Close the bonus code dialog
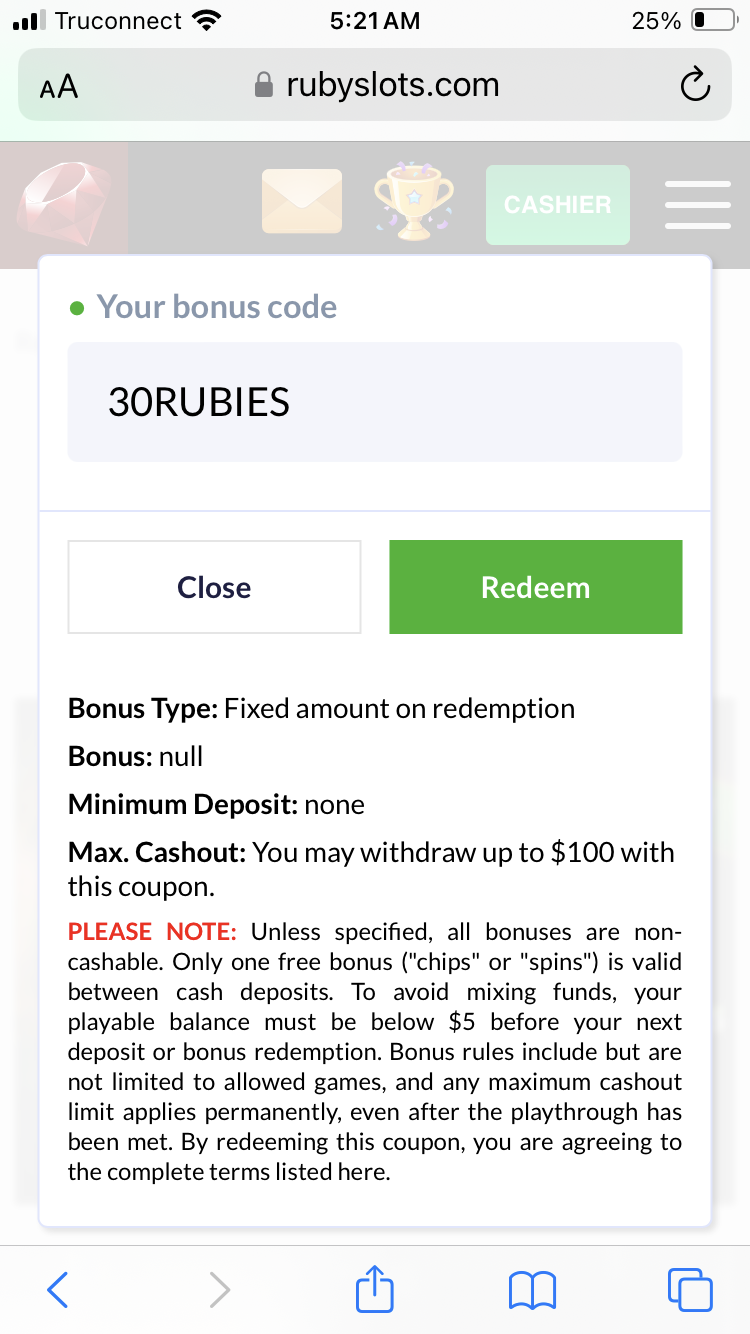Screen dimensions: 750x1334 click(214, 587)
